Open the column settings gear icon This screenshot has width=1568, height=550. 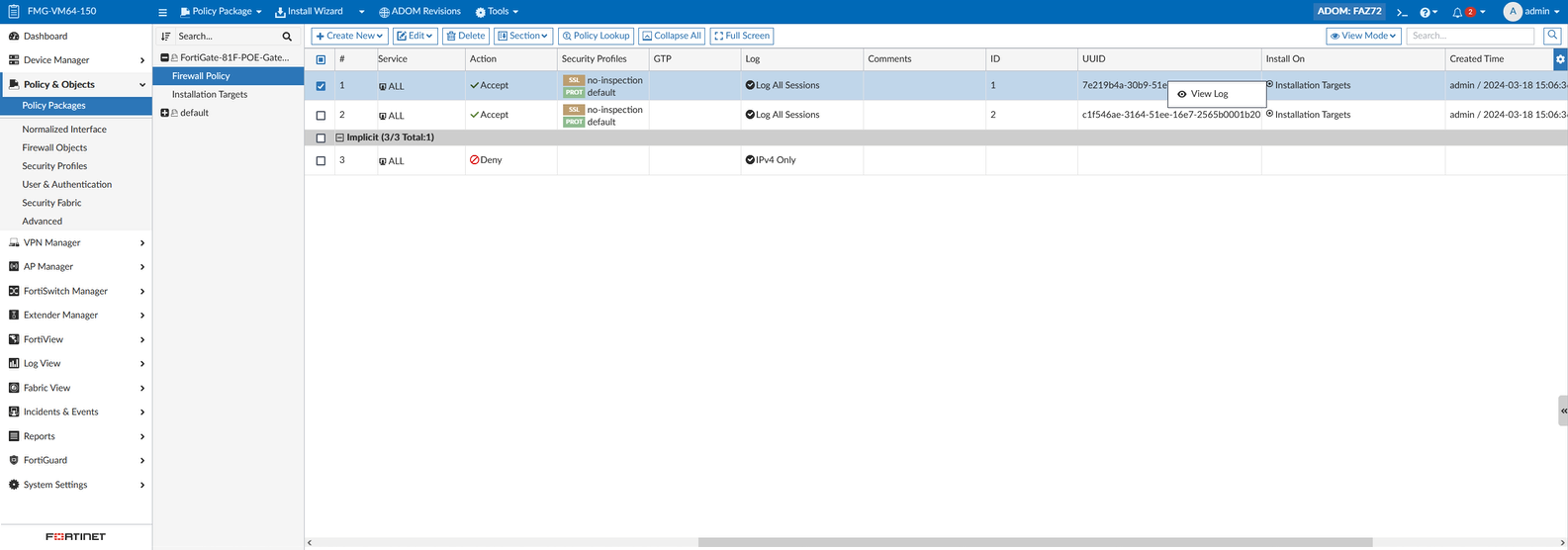click(x=1560, y=59)
